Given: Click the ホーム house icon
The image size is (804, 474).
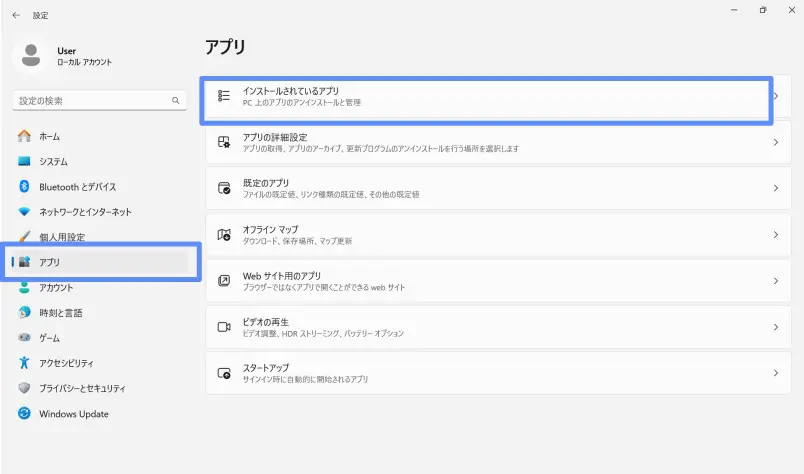Looking at the screenshot, I should pyautogui.click(x=24, y=136).
